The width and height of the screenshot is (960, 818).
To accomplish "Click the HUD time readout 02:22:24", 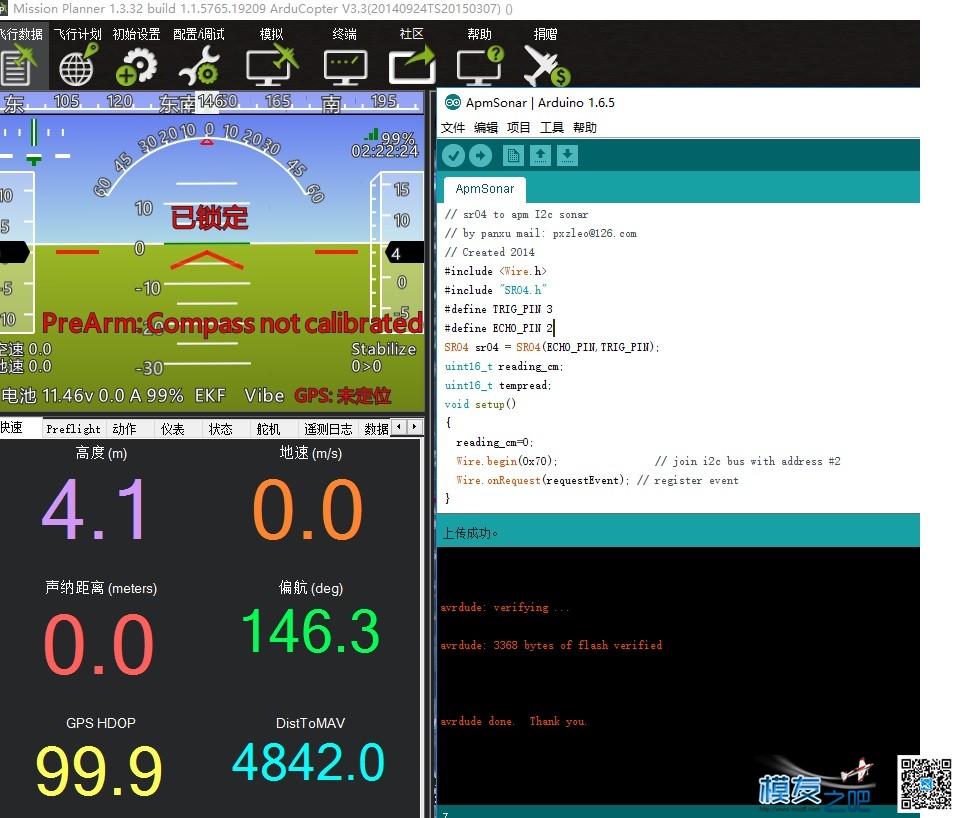I will [x=384, y=151].
